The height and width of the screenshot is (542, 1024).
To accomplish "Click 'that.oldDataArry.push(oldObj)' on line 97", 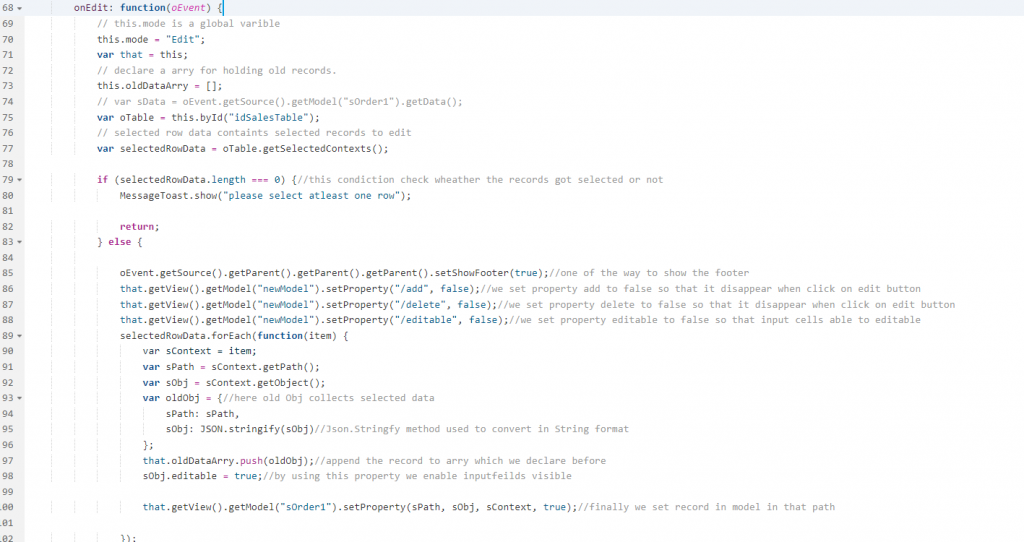I will 225,460.
